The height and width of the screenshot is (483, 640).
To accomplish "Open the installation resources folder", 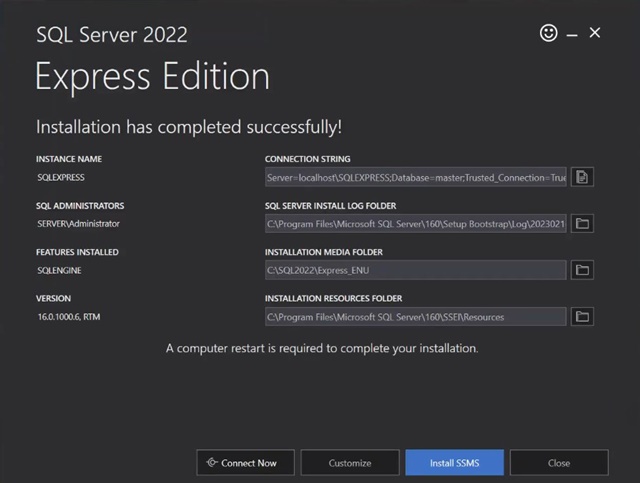I will 582,316.
